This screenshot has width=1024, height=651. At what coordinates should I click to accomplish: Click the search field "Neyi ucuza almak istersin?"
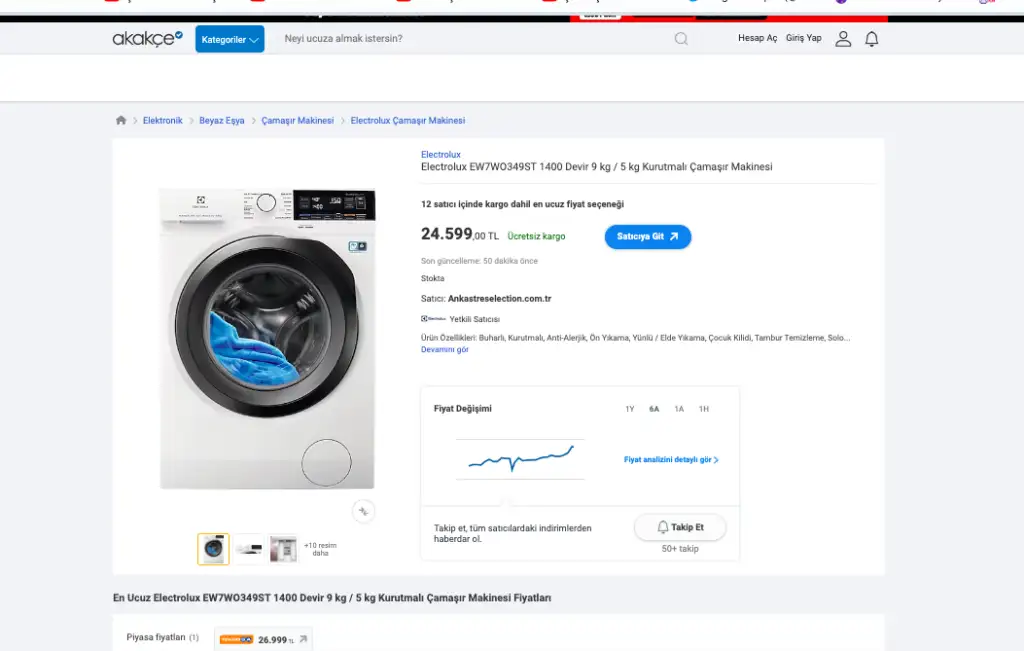(470, 39)
